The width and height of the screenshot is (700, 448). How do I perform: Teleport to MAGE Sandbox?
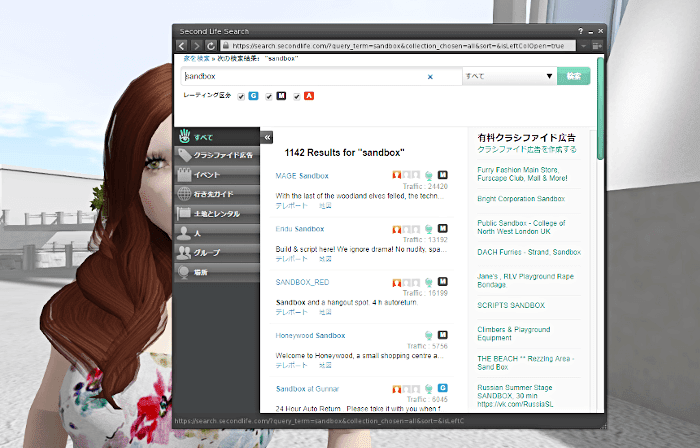point(292,206)
